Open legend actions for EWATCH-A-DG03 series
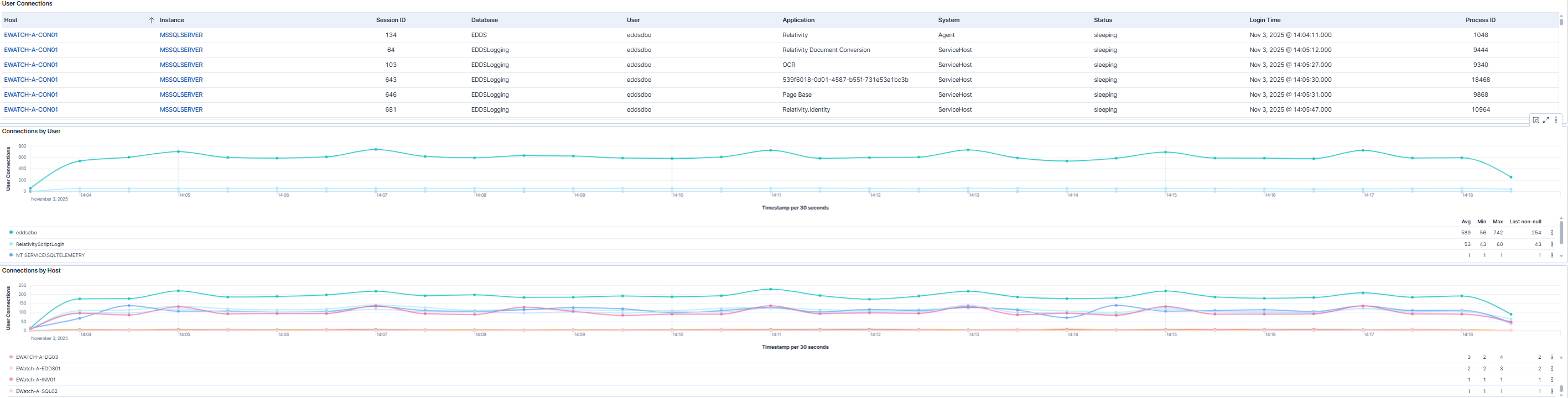 [x=1552, y=357]
